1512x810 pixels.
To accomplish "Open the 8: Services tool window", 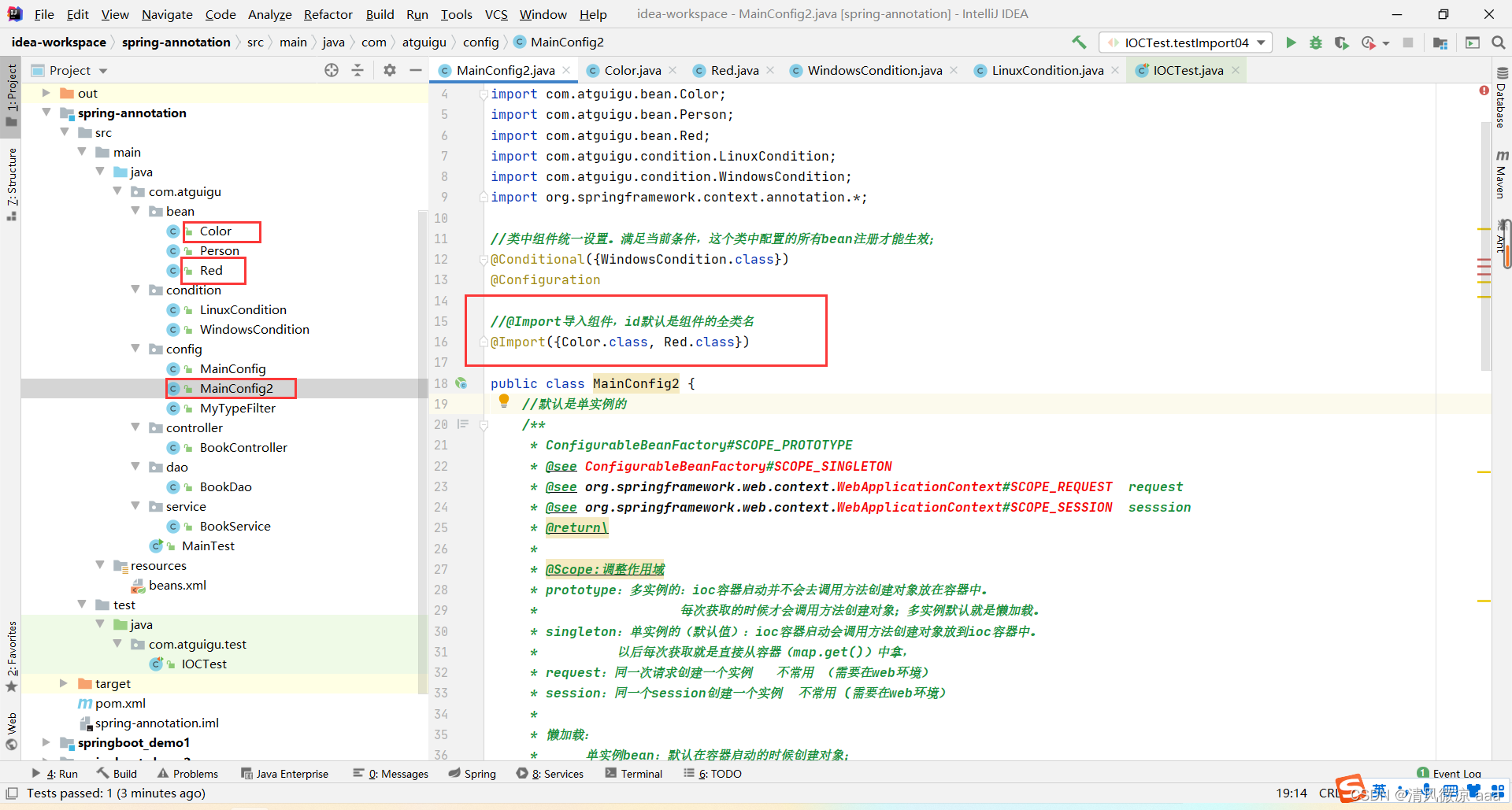I will pos(550,773).
